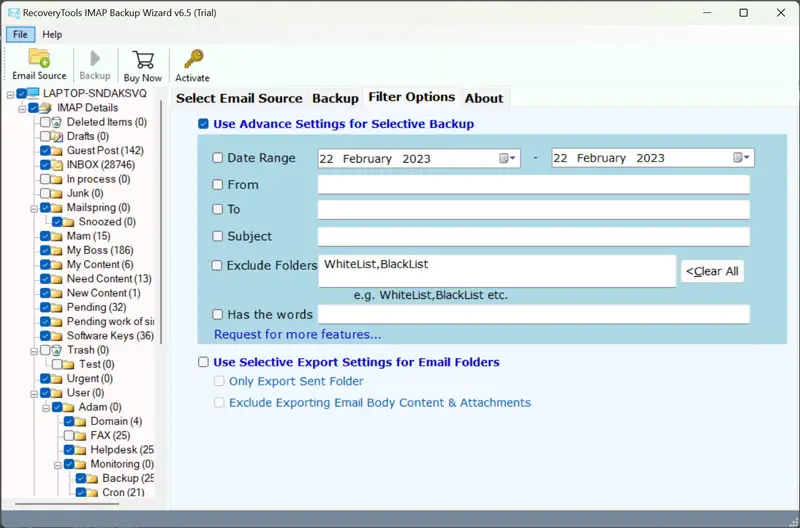Uncheck Use Advance Settings for Selective Backup
The width and height of the screenshot is (800, 528).
coord(204,124)
